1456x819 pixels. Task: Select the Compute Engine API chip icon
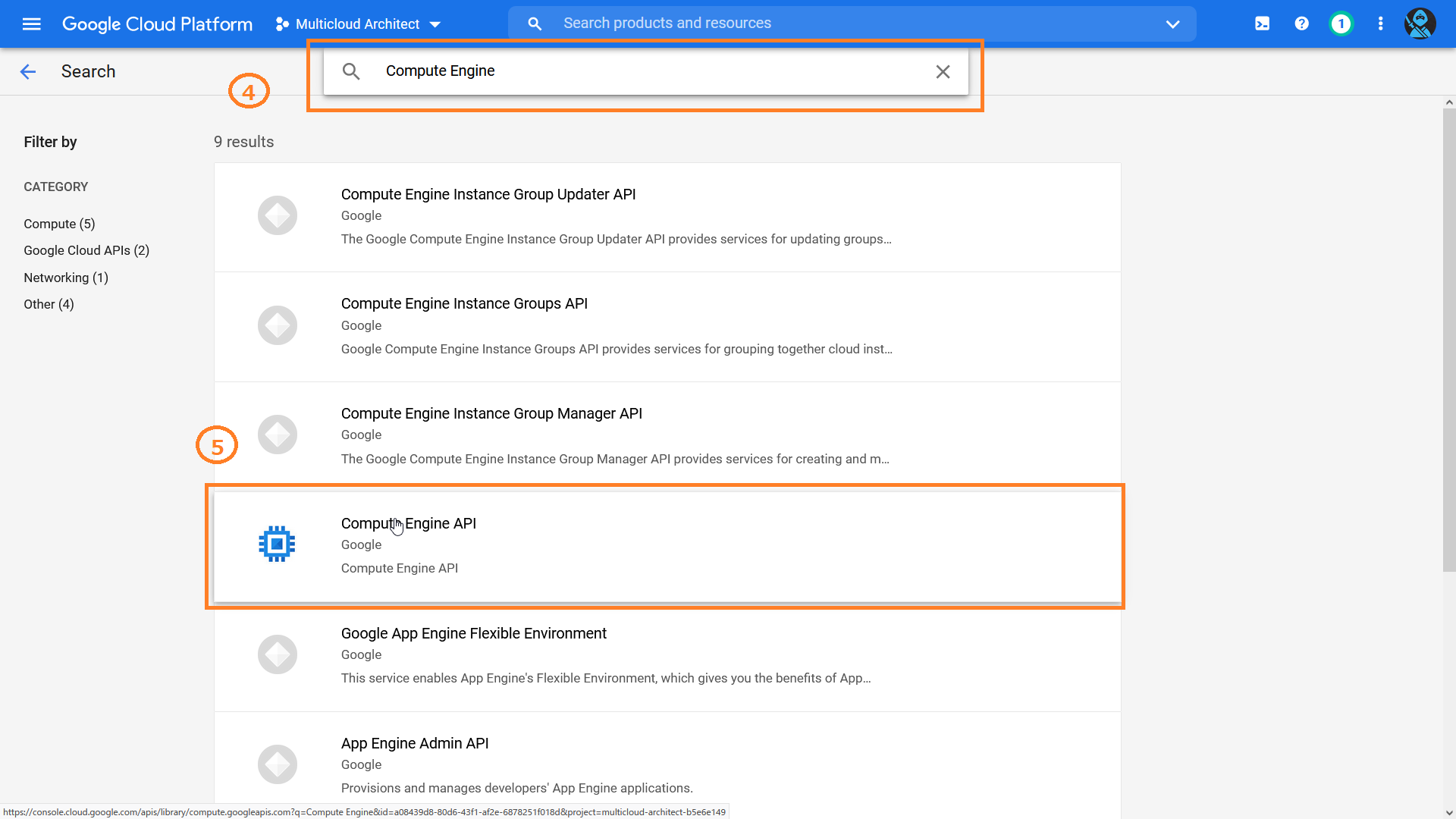coord(277,543)
